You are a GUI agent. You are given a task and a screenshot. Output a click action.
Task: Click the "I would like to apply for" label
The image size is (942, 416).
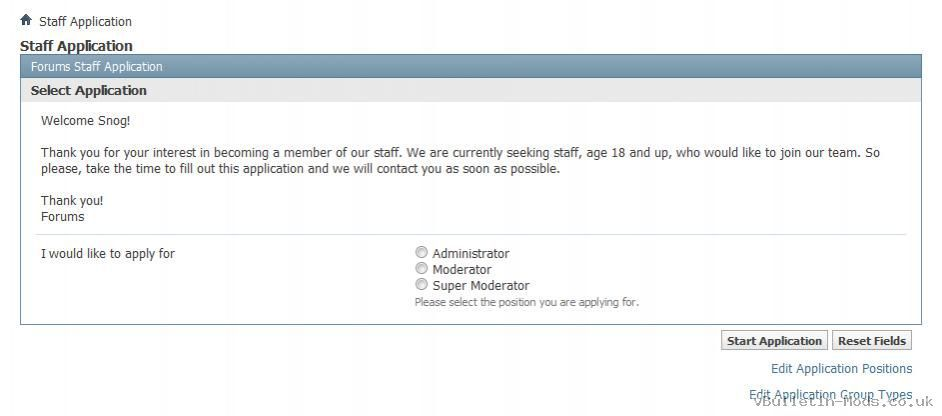[108, 254]
